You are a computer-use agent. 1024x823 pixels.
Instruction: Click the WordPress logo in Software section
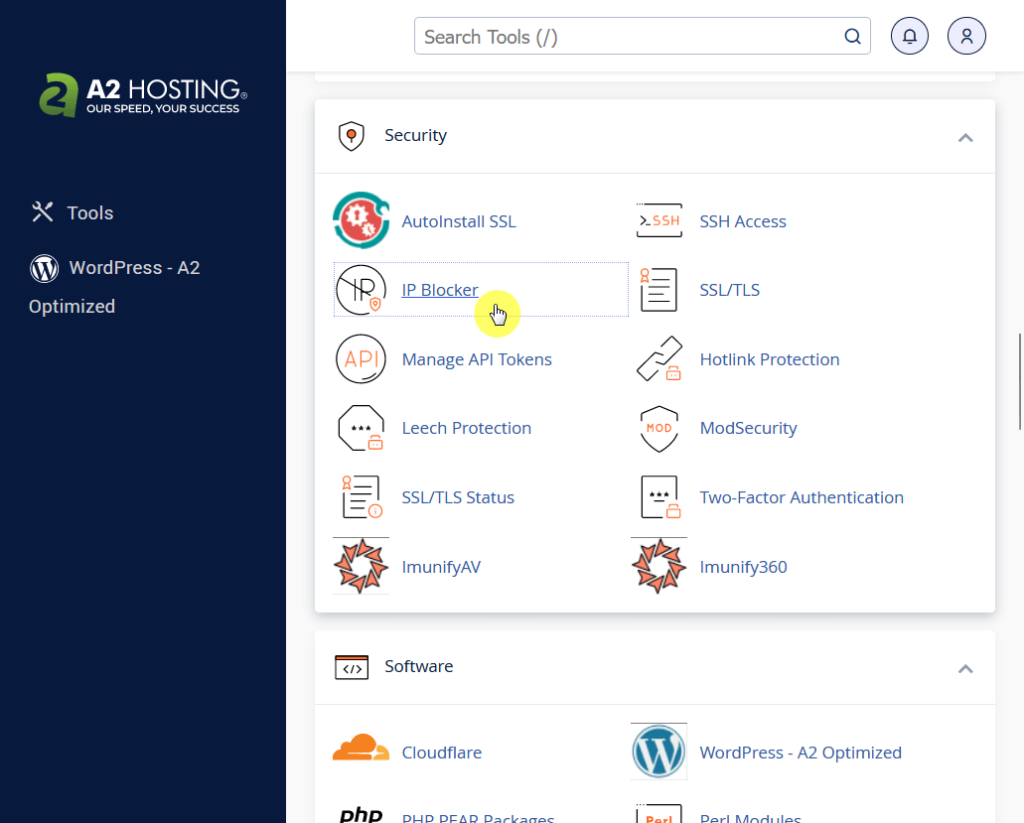659,751
